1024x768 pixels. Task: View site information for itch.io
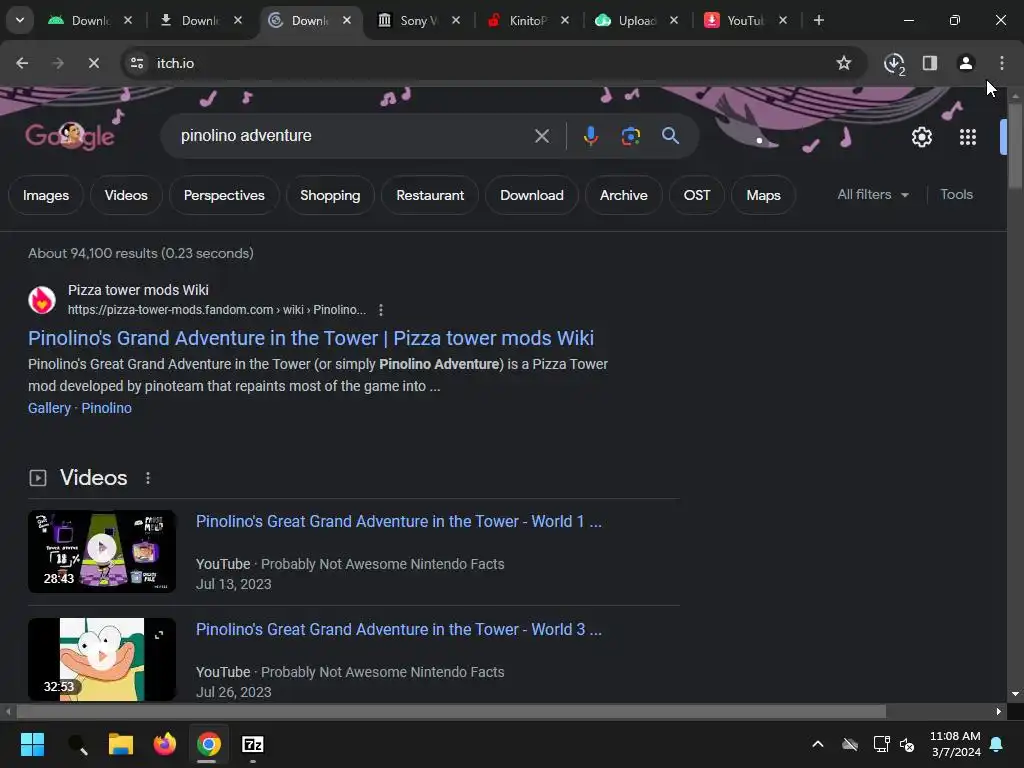(137, 63)
